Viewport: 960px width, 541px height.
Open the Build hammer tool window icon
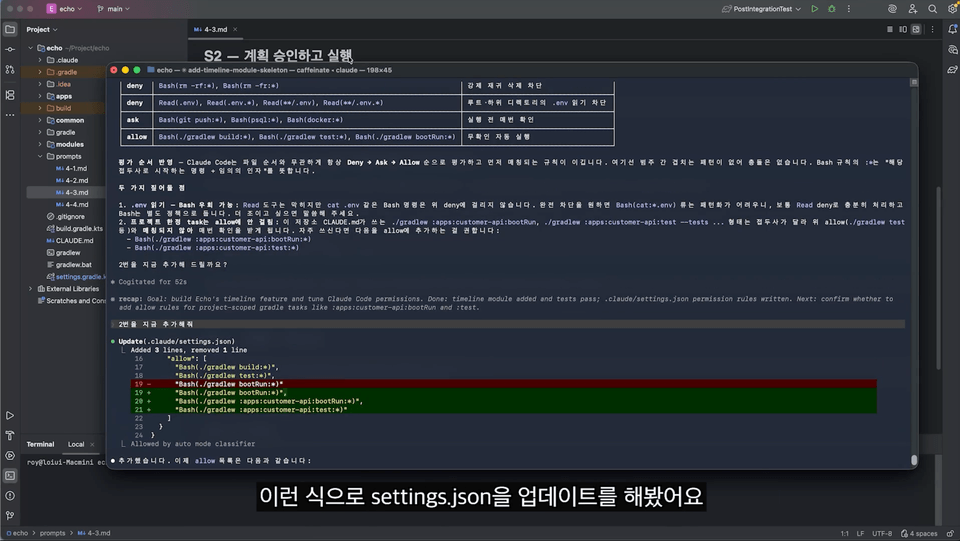[10, 436]
